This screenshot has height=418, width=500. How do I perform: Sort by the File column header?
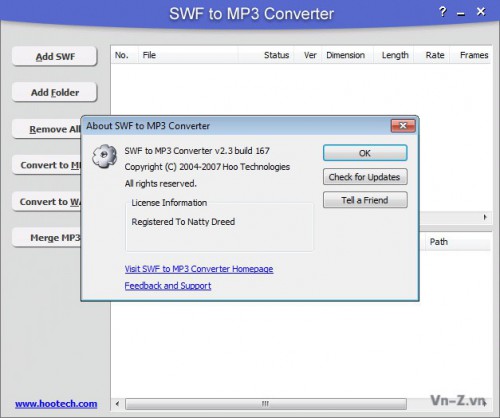point(188,55)
